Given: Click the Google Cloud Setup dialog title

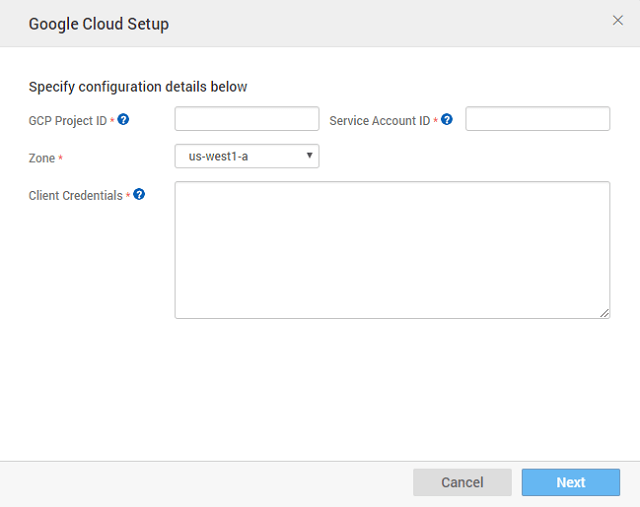Looking at the screenshot, I should [98, 24].
